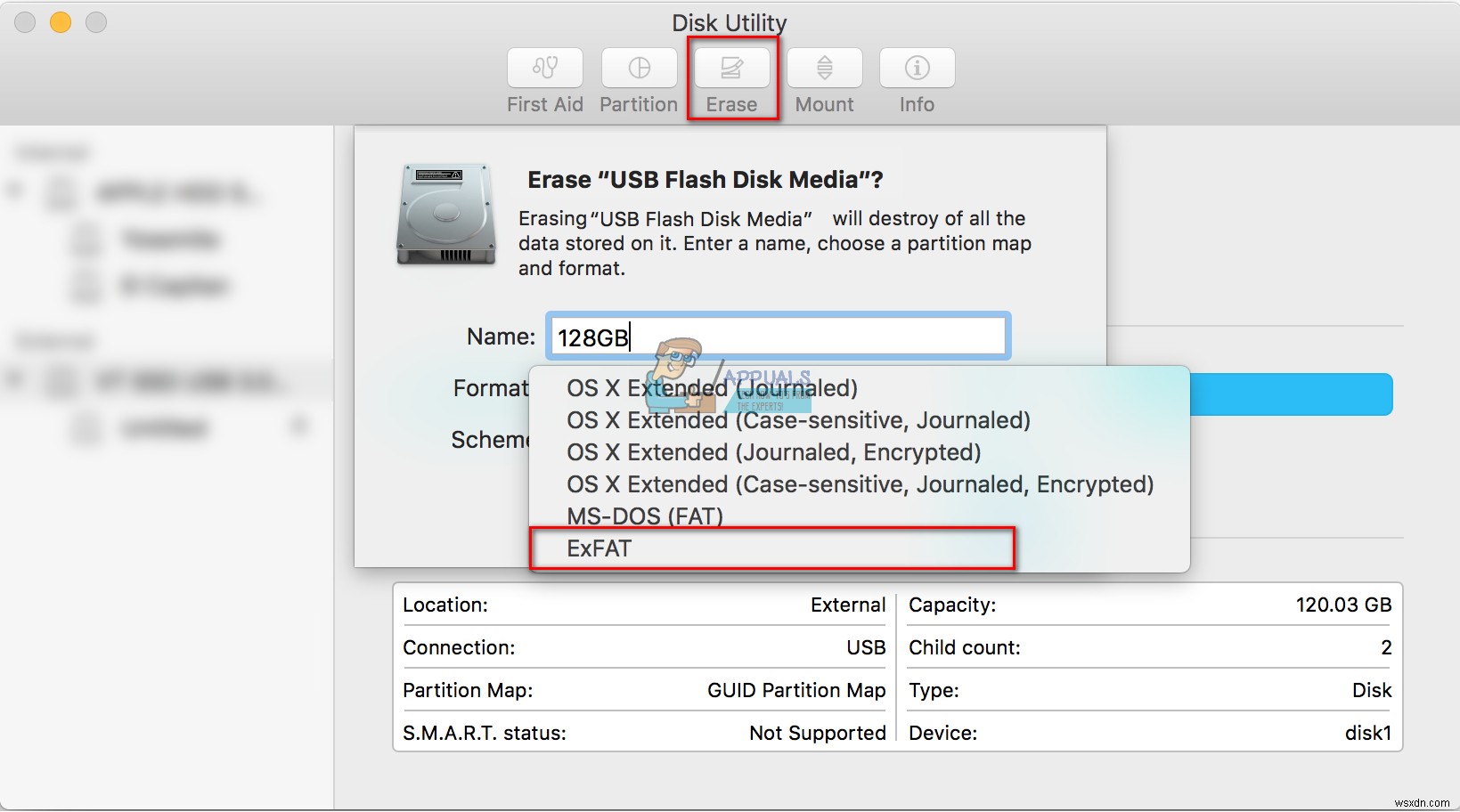Run First Aid from the toolbar
The height and width of the screenshot is (812, 1460).
click(543, 78)
